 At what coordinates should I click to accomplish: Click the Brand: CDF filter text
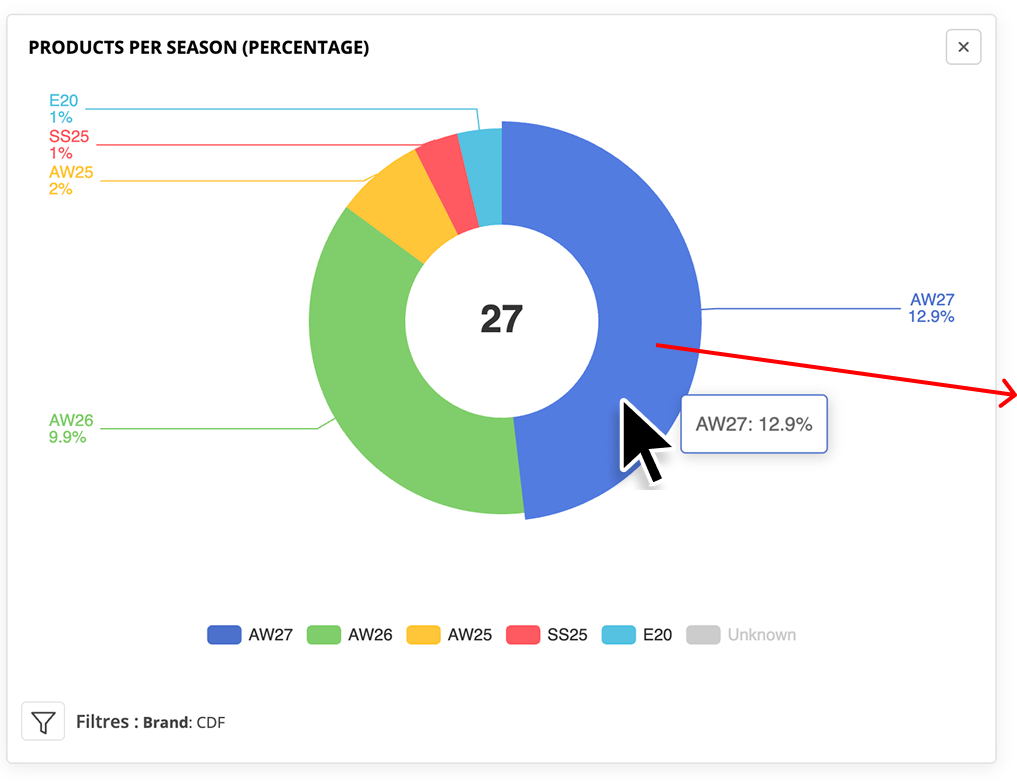[x=184, y=722]
